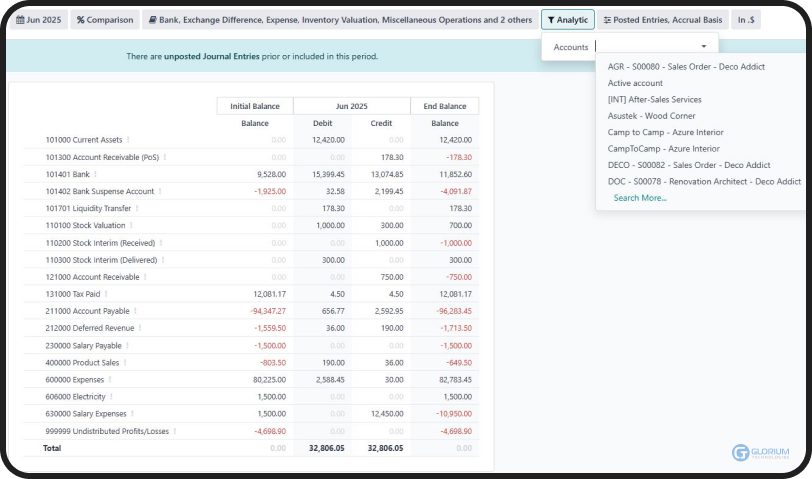Select CampToCamp - Azure Interior option
The height and width of the screenshot is (479, 812).
(663, 149)
